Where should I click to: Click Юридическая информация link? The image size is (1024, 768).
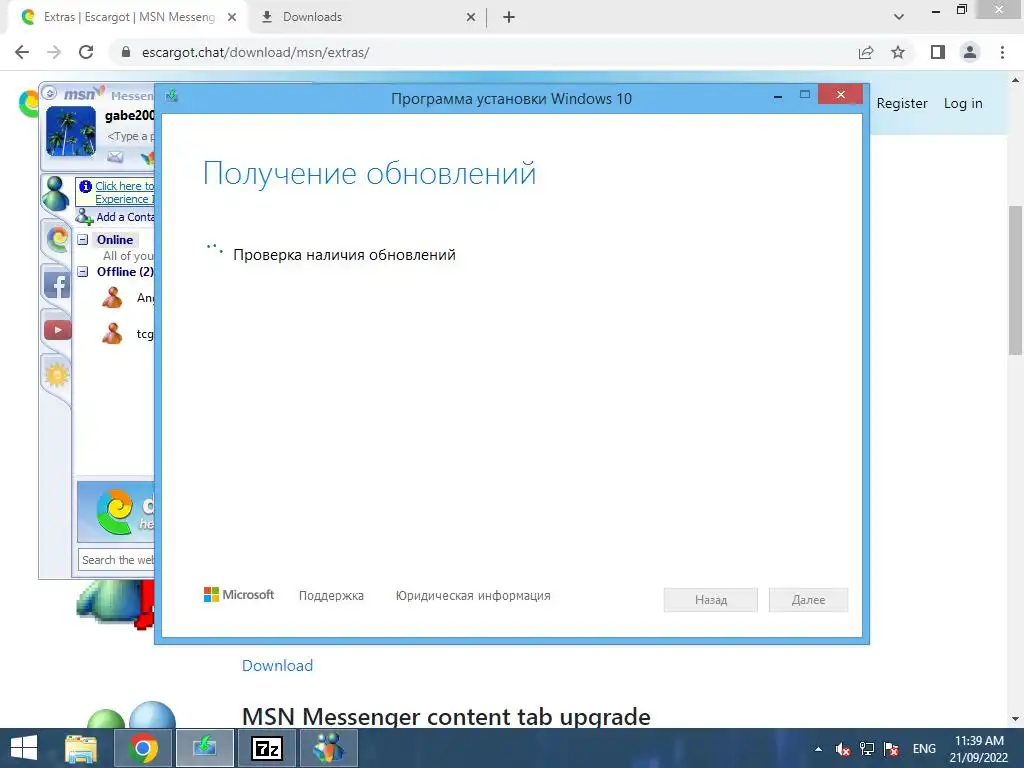click(473, 596)
